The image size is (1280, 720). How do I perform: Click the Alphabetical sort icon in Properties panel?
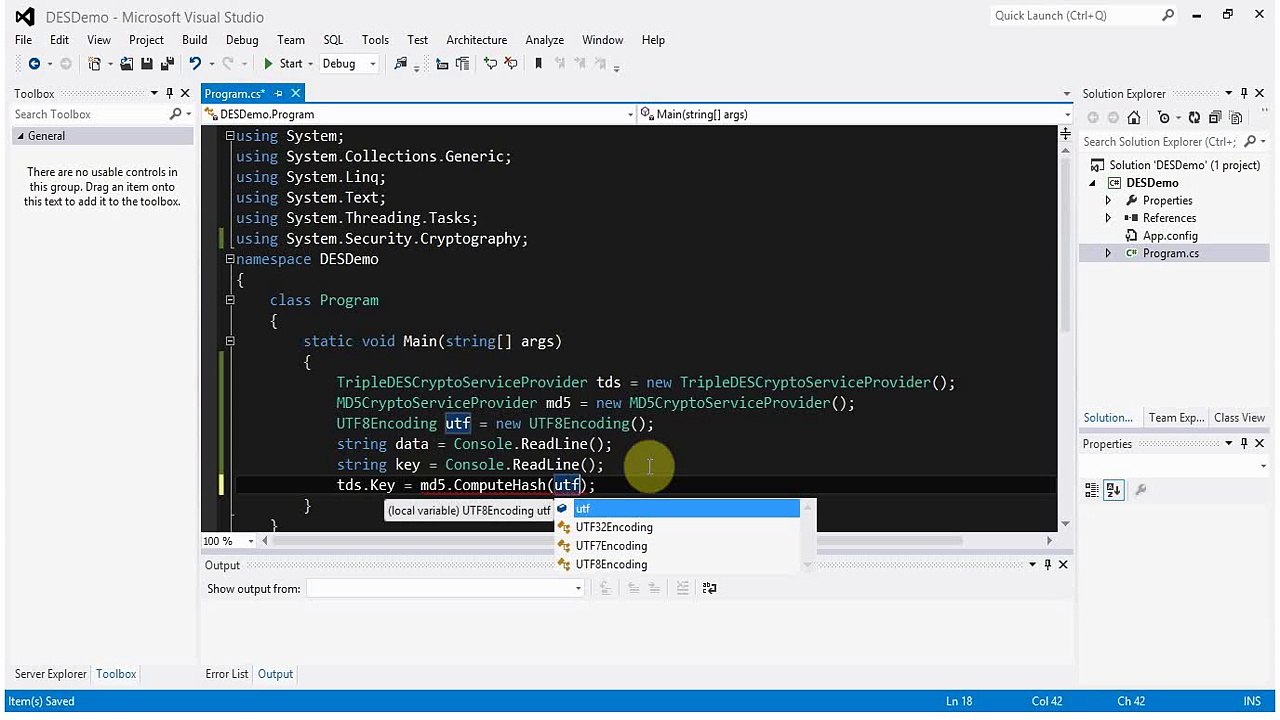(1114, 490)
